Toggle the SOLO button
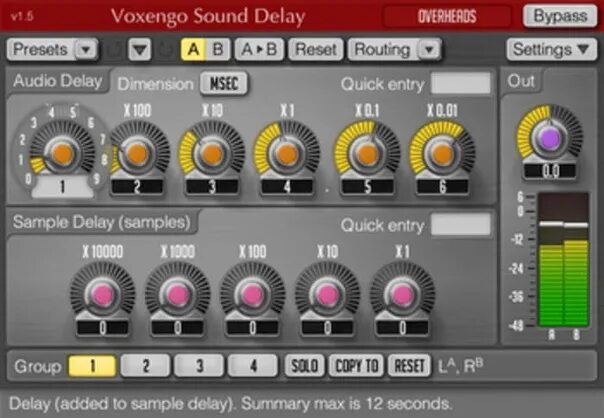Viewport: 604px width, 418px height. click(x=304, y=366)
